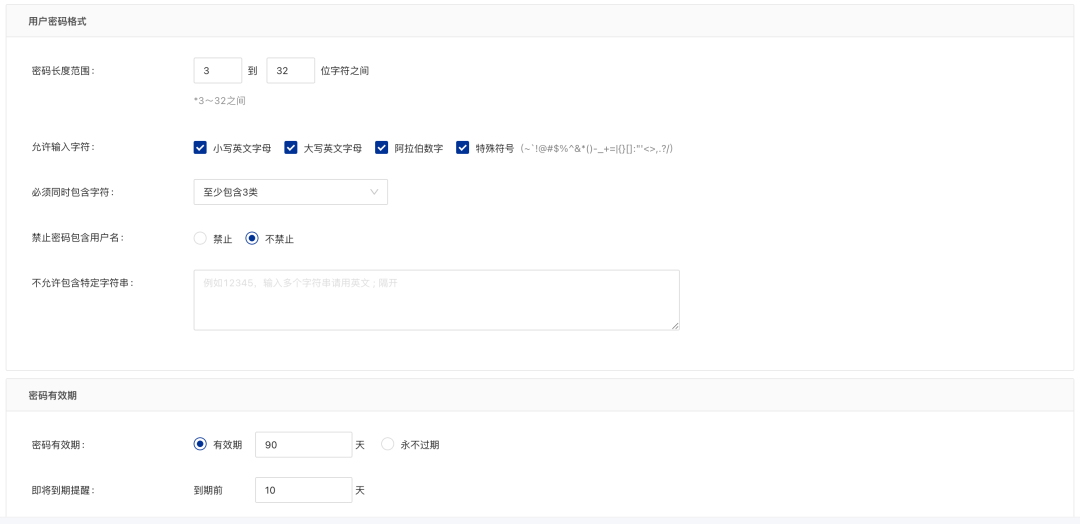Toggle the 阿拉伯数字 checkbox
This screenshot has height=524, width=1080.
(x=382, y=148)
